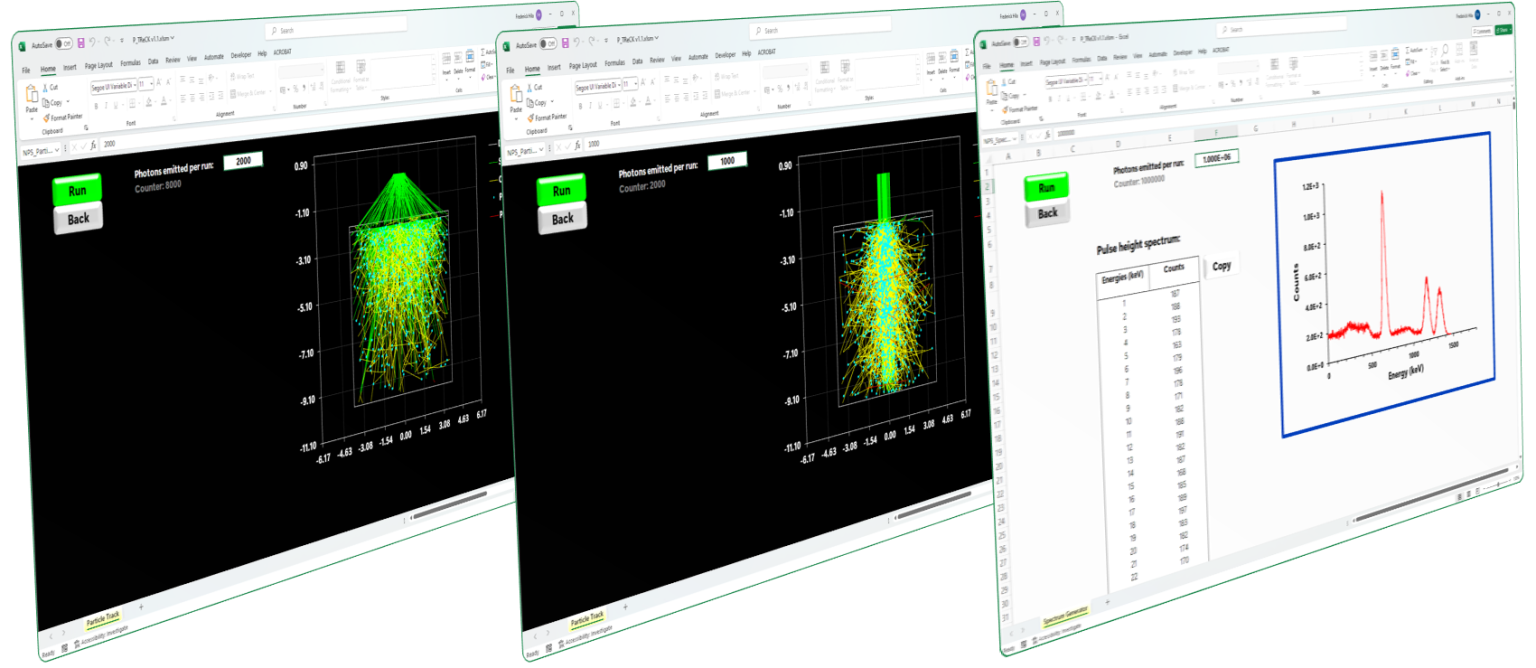Click the Paste clipboard icon in the right window

tap(992, 88)
